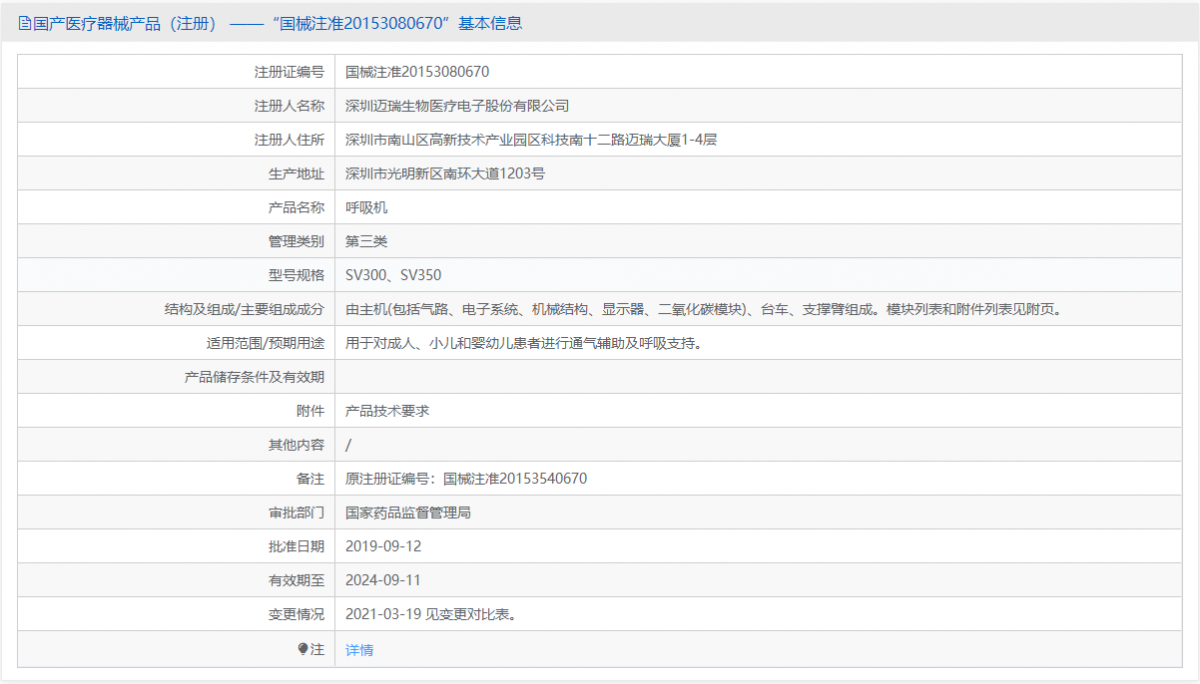Click management category value 第三类
The width and height of the screenshot is (1200, 684).
coord(366,242)
